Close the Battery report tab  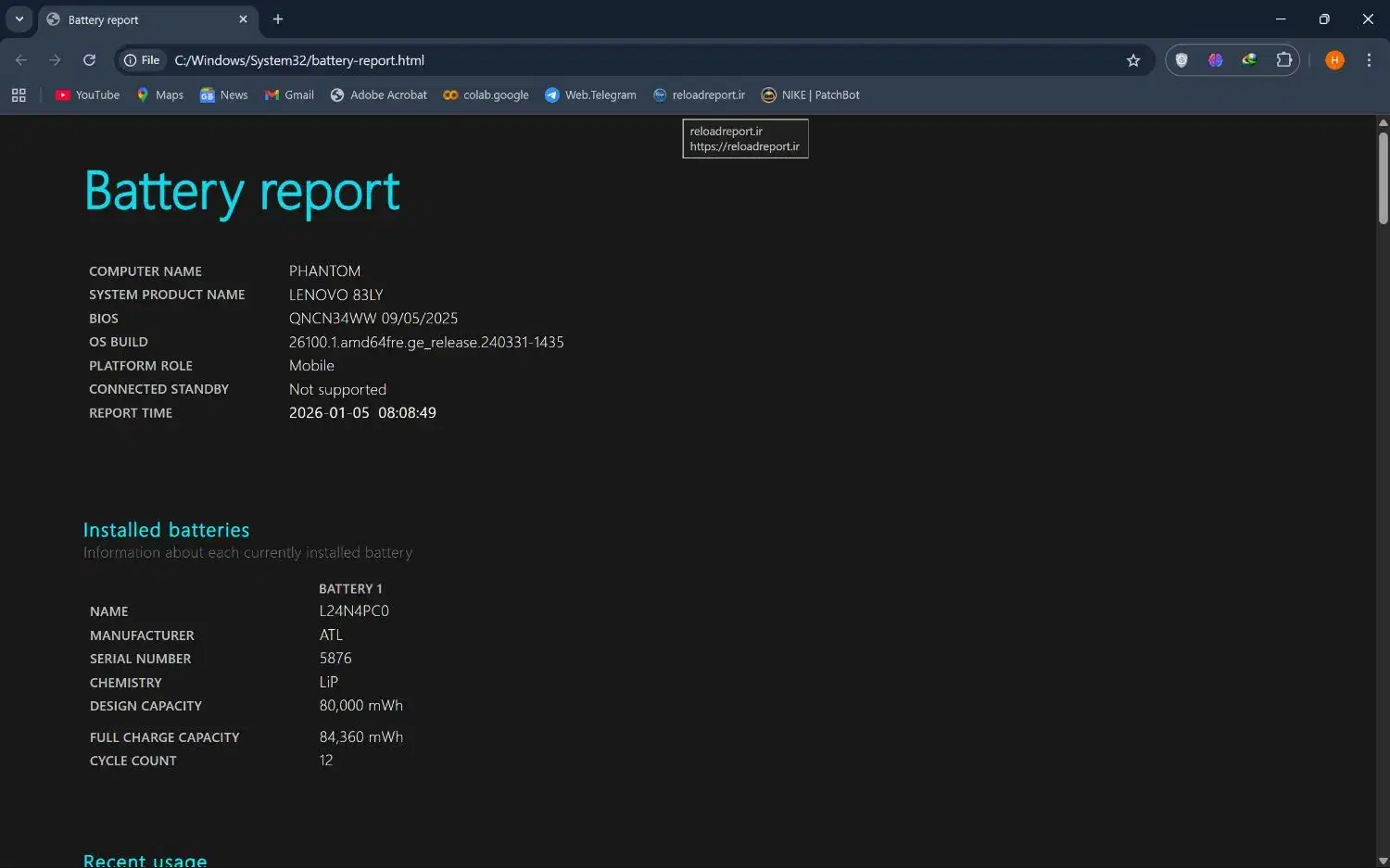[x=243, y=19]
